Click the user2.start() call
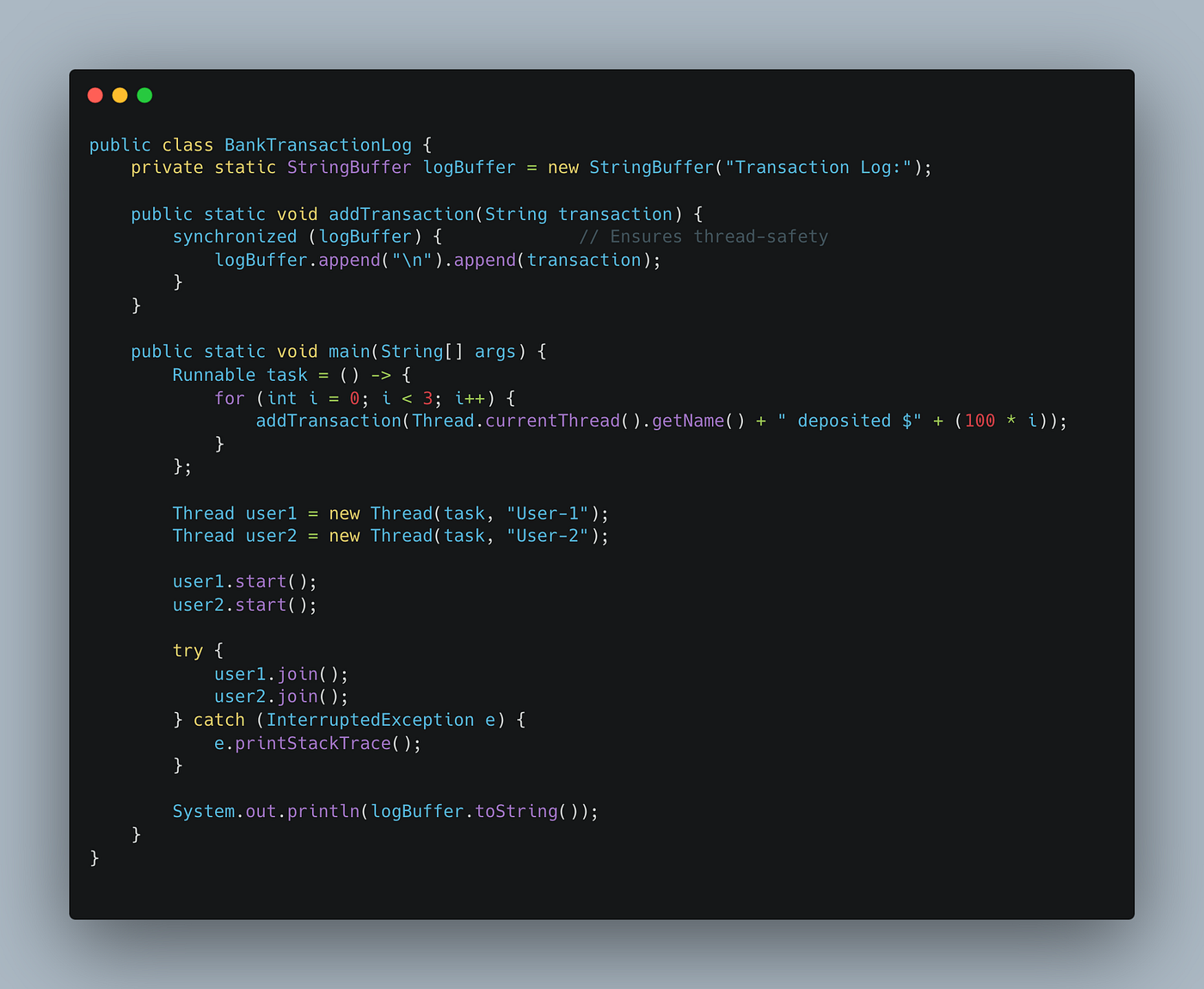The width and height of the screenshot is (1204, 989). (245, 605)
